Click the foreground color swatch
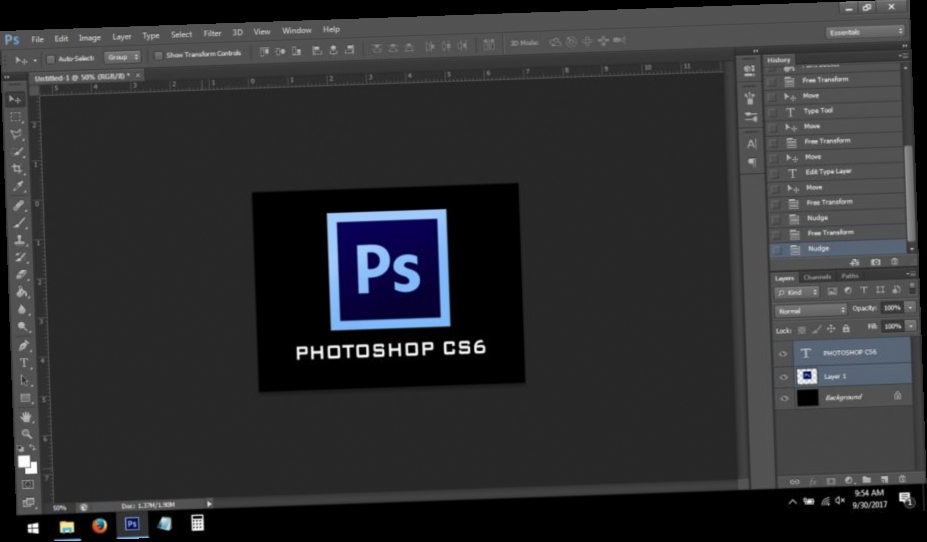 tap(24, 461)
